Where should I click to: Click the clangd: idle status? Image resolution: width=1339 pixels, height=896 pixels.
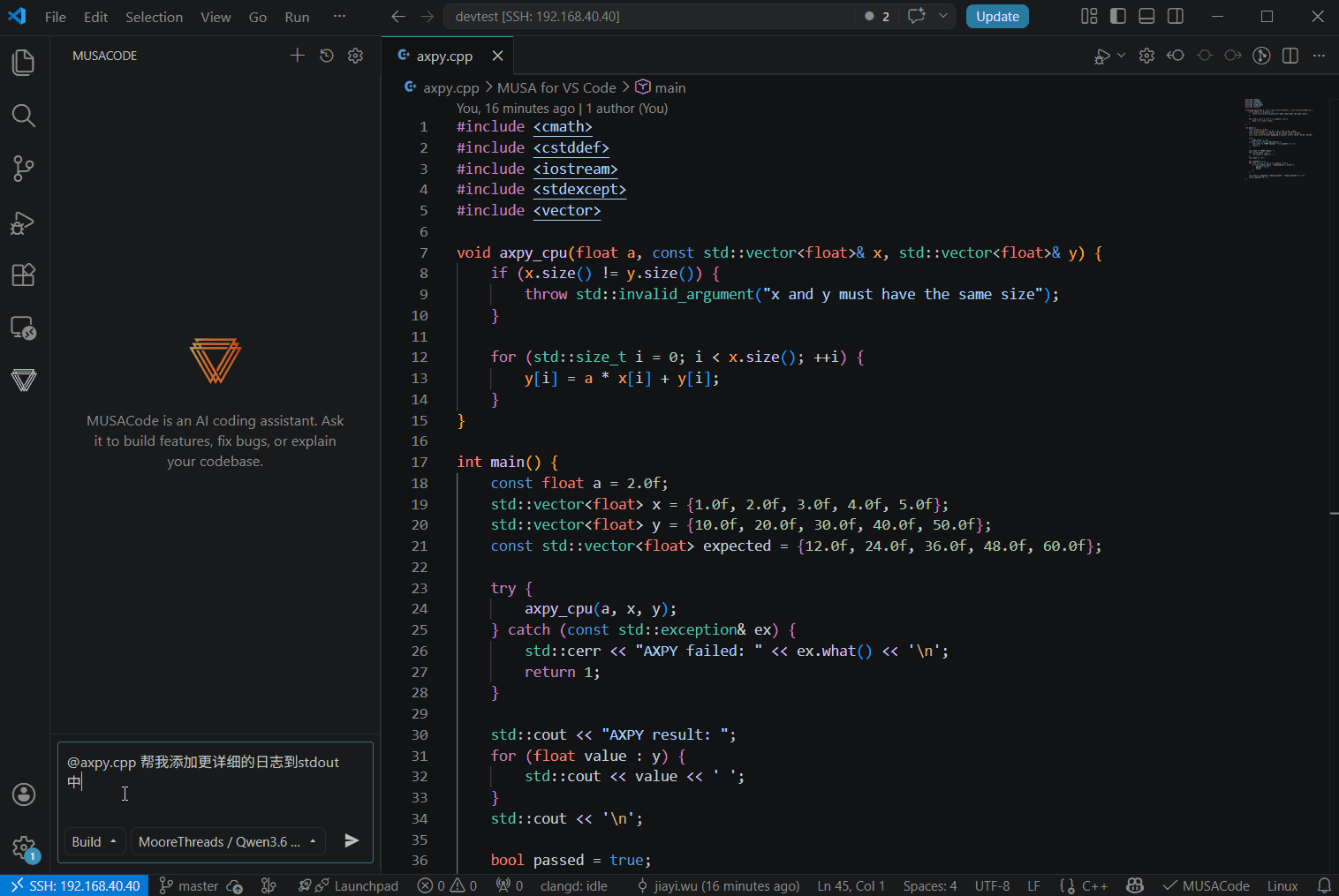[x=574, y=885]
